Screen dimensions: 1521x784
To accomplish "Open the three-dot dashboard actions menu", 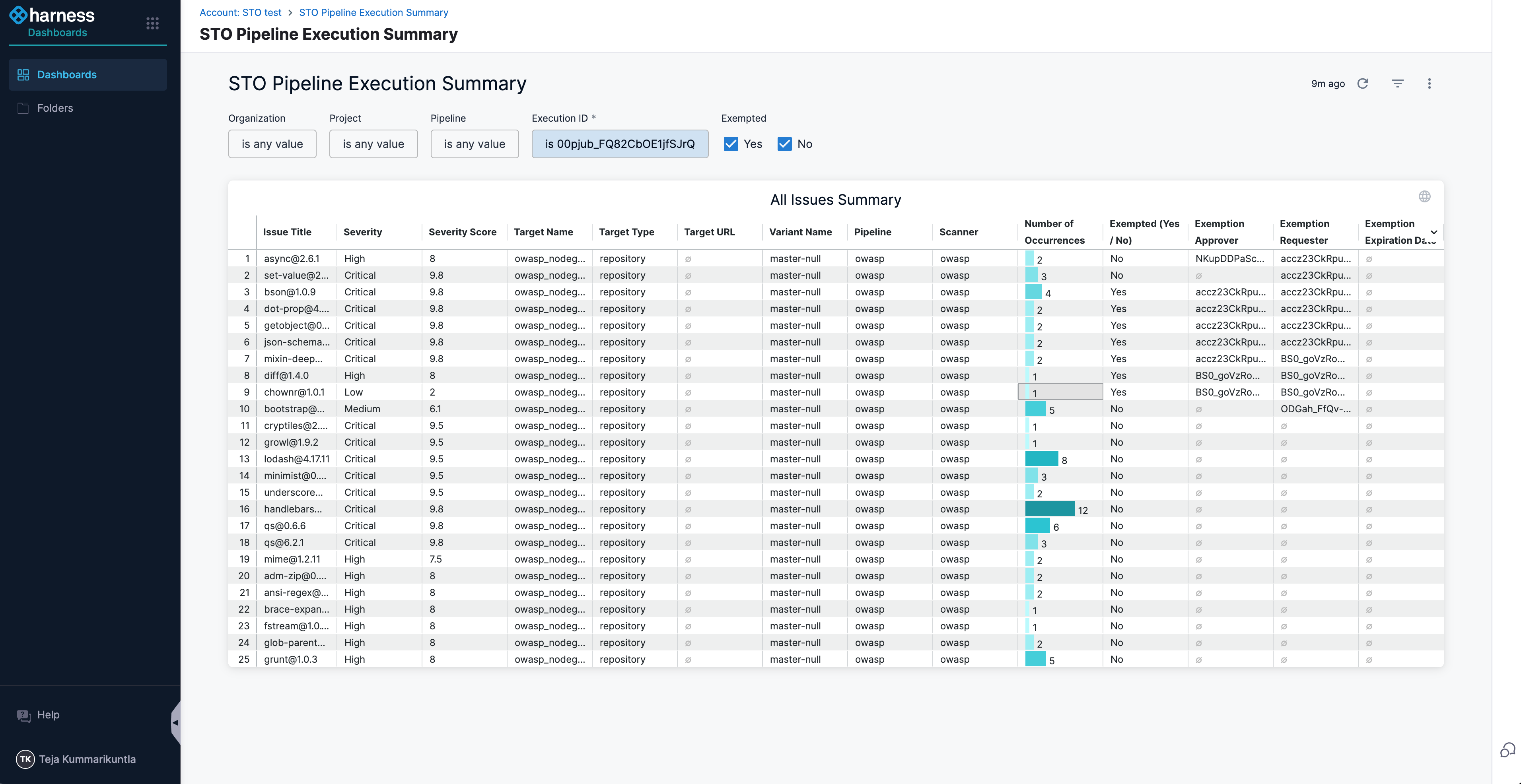I will pyautogui.click(x=1429, y=83).
